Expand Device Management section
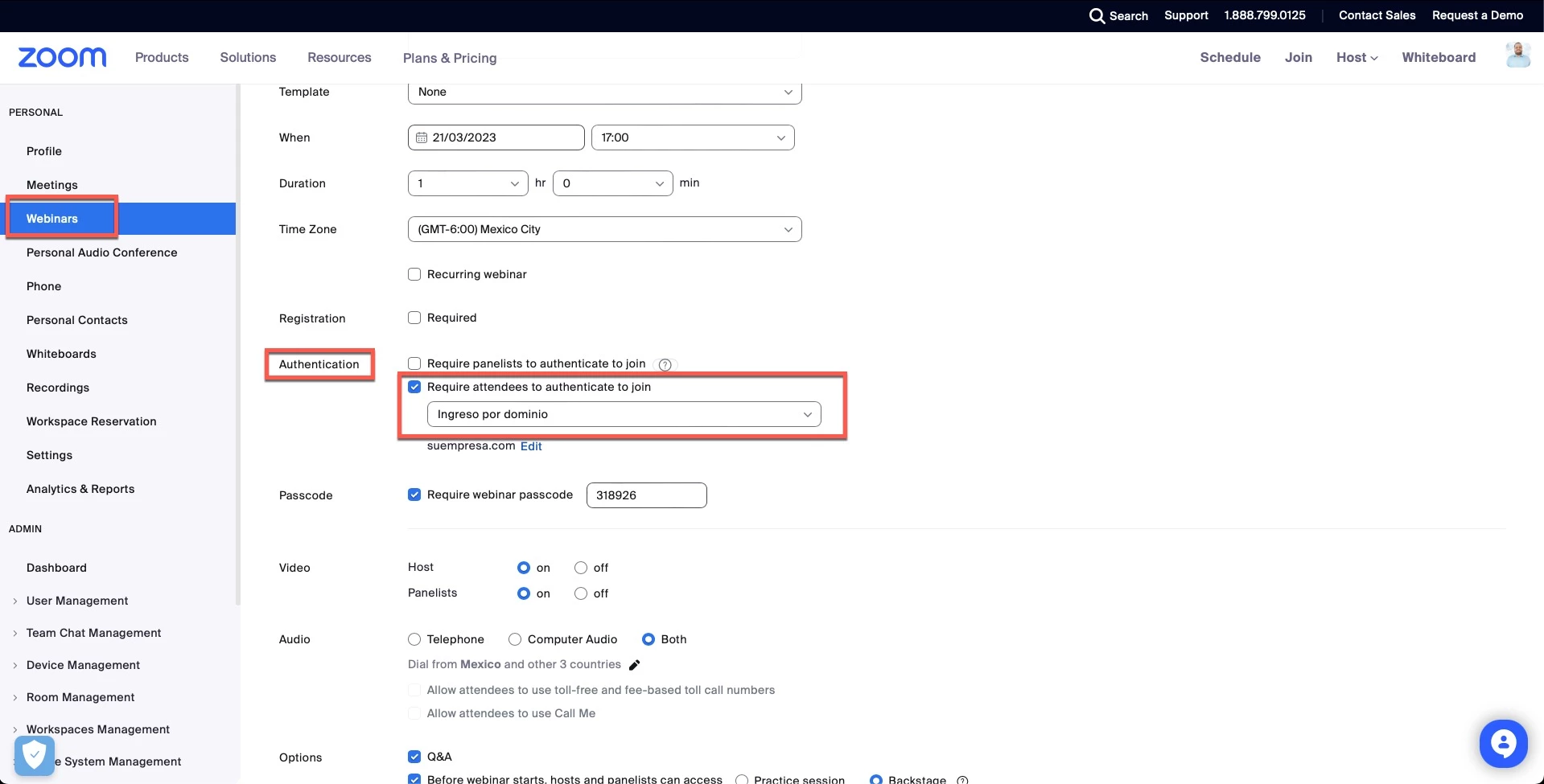The image size is (1544, 784). [83, 665]
